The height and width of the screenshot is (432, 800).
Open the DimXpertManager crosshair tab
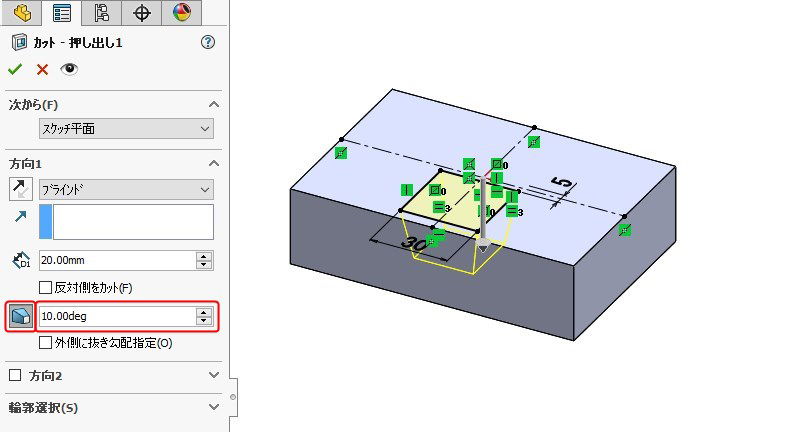tap(141, 12)
